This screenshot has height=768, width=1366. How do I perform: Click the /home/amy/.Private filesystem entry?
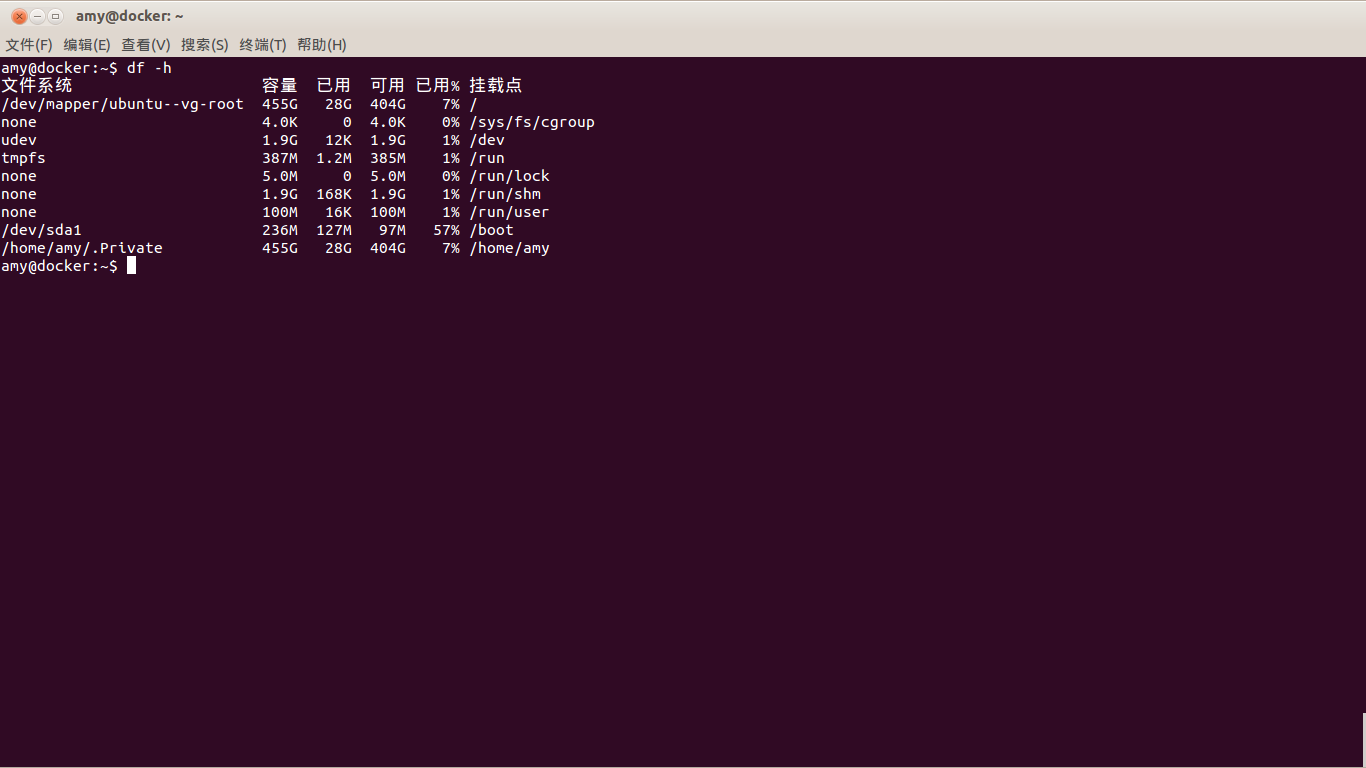82,248
